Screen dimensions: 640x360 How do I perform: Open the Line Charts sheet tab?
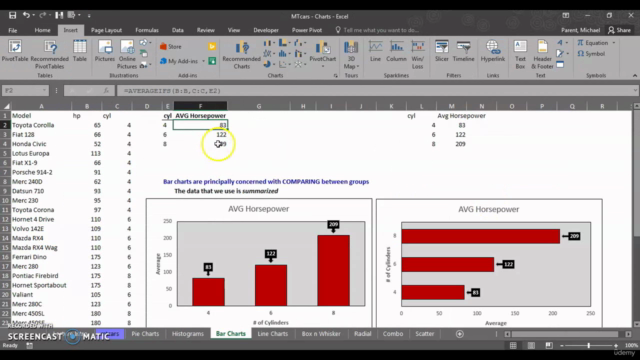point(273,333)
